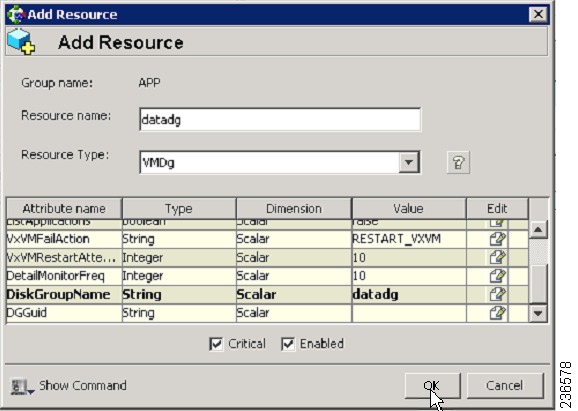Expand the Resource Type dropdown
This screenshot has width=578, height=411.
[408, 162]
